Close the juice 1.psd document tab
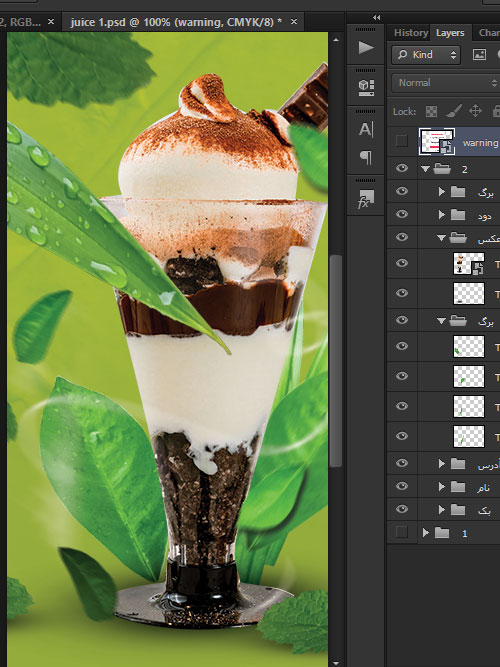Screen dimensions: 500x667 [x=294, y=22]
